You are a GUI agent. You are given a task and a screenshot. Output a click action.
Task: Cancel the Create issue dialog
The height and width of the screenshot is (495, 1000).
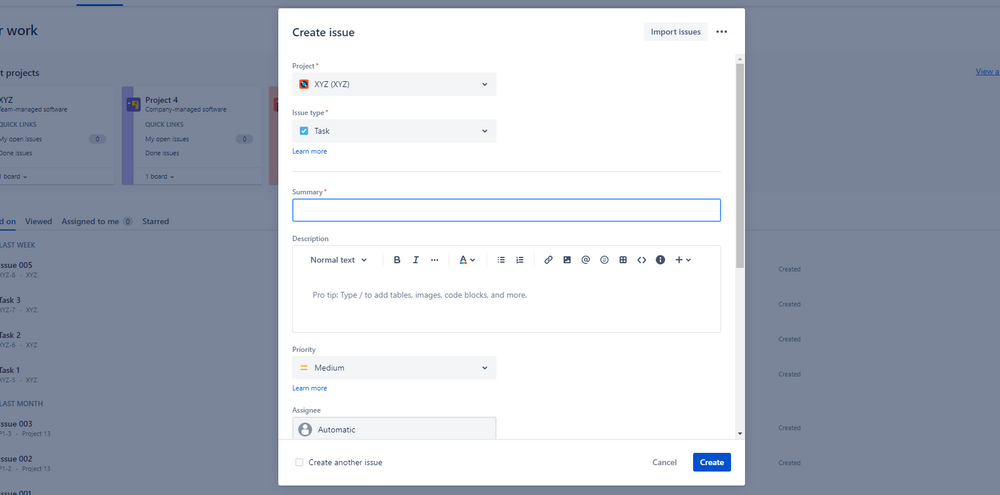(x=665, y=462)
